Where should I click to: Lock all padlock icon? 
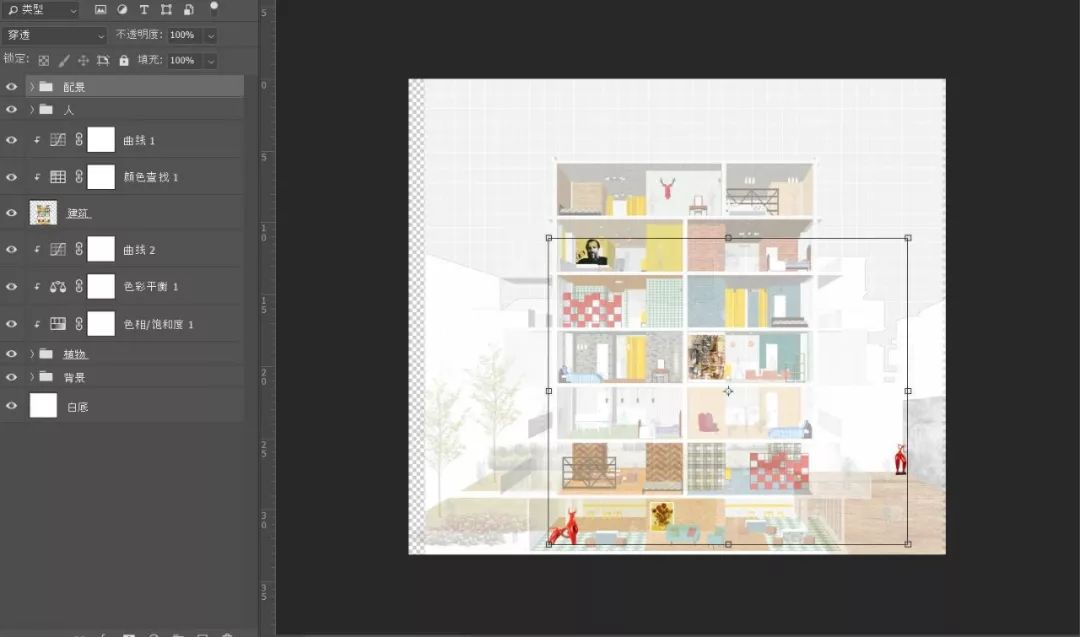(124, 61)
